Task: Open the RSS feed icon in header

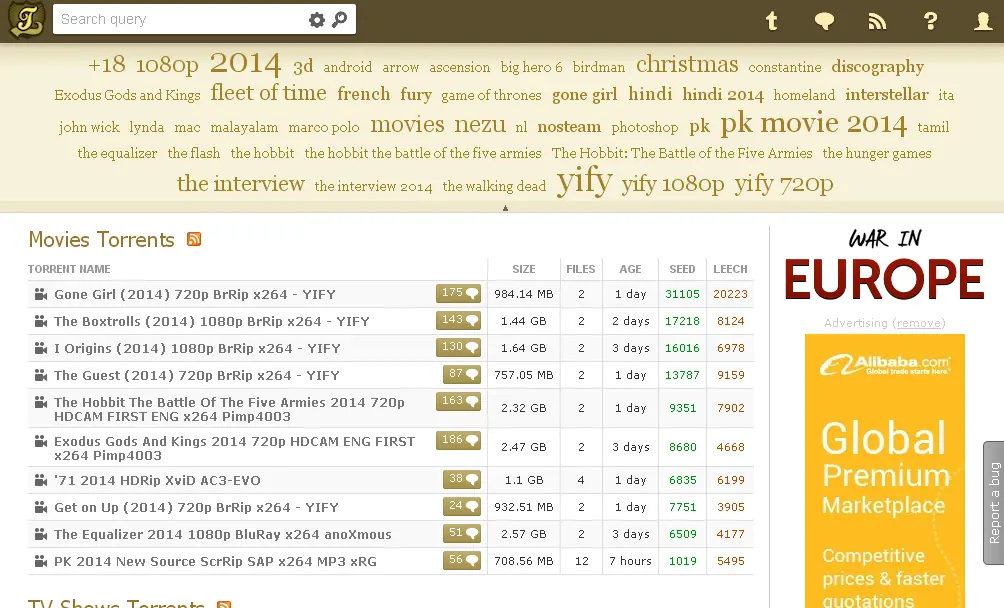Action: [877, 22]
